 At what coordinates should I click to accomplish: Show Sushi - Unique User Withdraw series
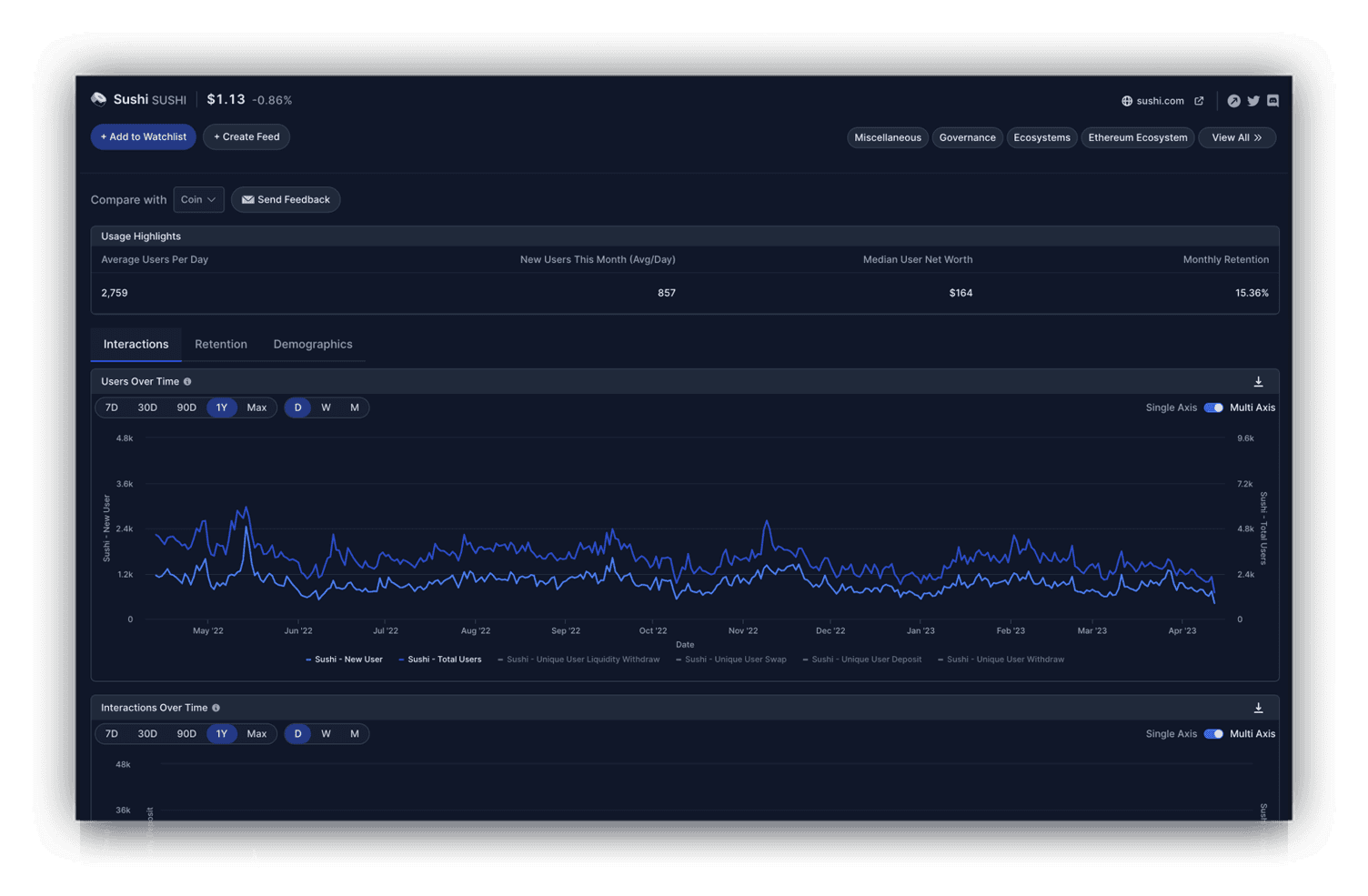pyautogui.click(x=1001, y=659)
